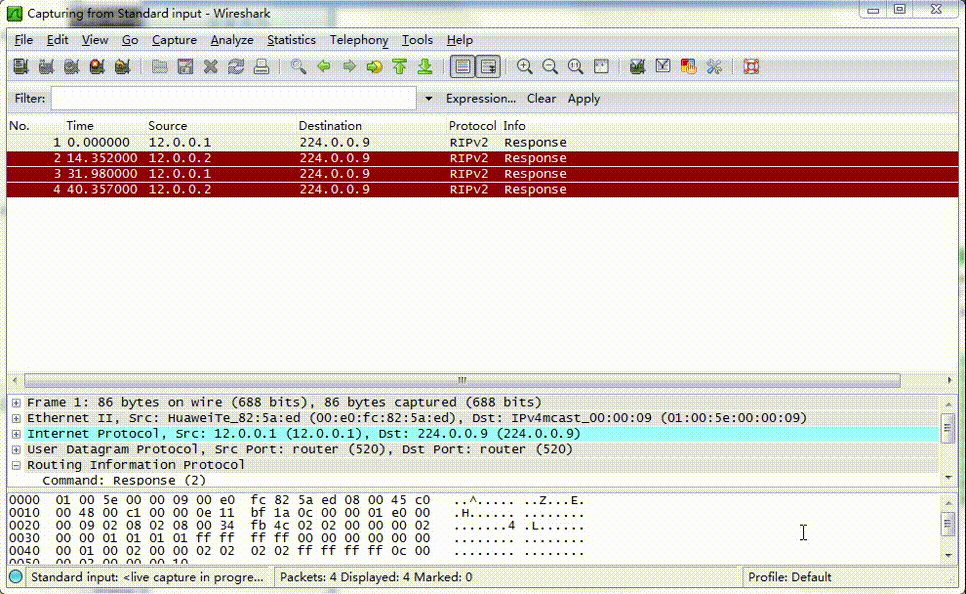Expand the User Datagram Protocol node
966x594 pixels.
click(16, 450)
